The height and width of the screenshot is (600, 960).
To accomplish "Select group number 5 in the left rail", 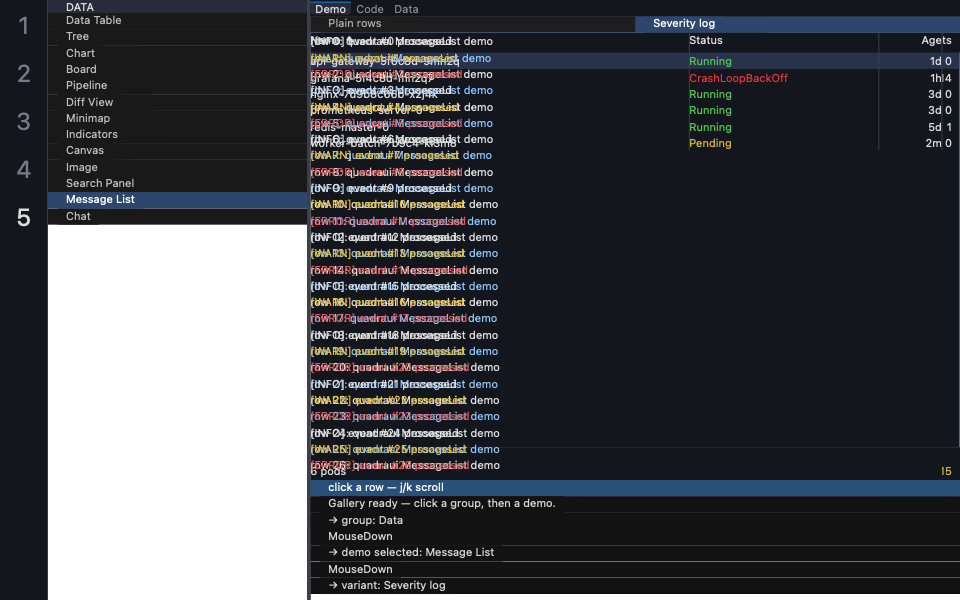I will click(x=24, y=217).
